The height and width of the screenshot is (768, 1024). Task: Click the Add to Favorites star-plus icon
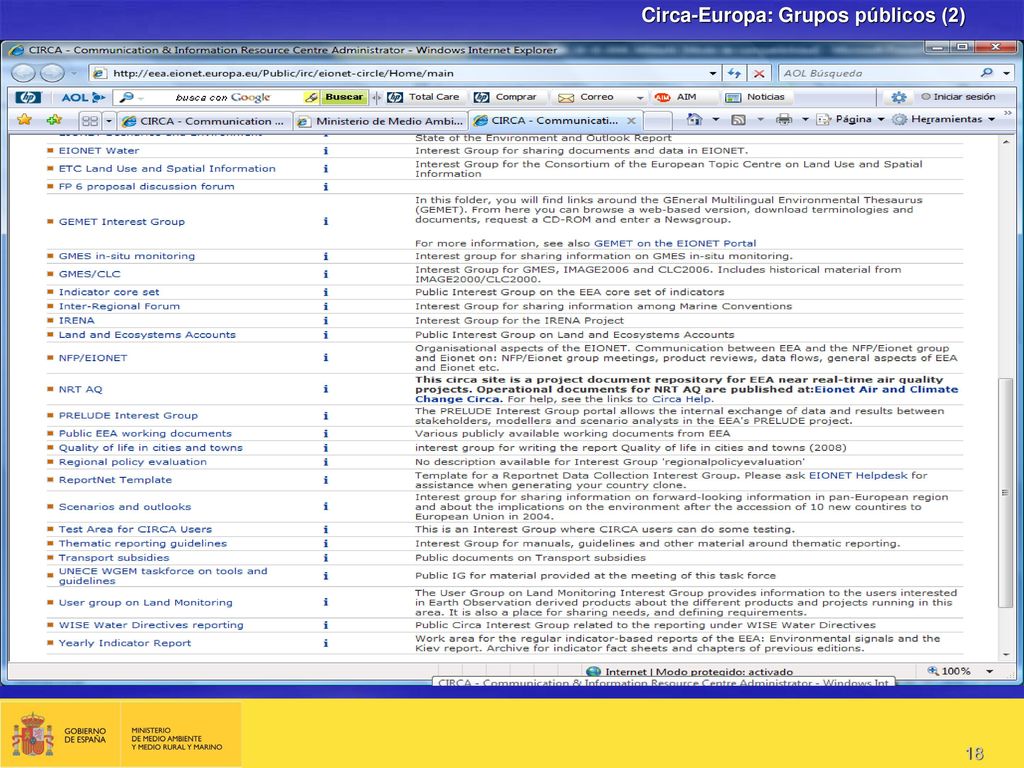point(54,120)
